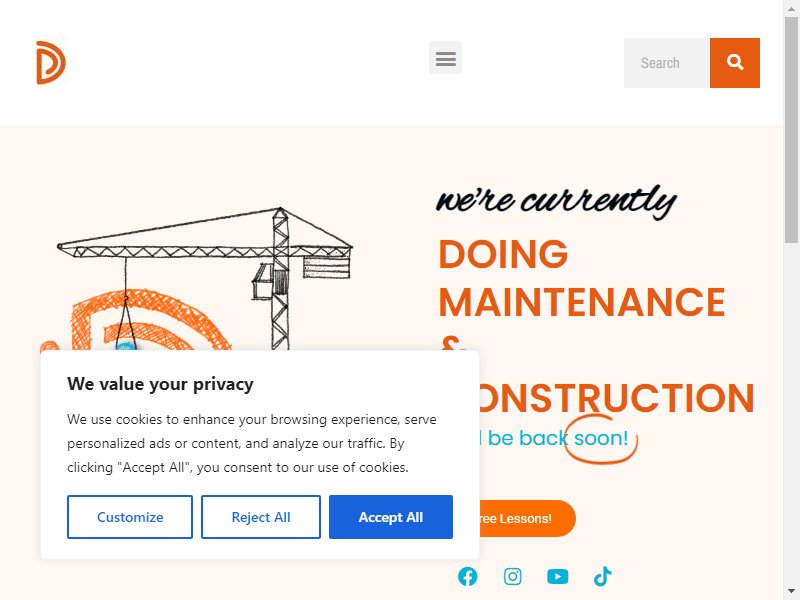Image resolution: width=800 pixels, height=600 pixels.
Task: Choose Accept All cookies button
Action: [391, 517]
